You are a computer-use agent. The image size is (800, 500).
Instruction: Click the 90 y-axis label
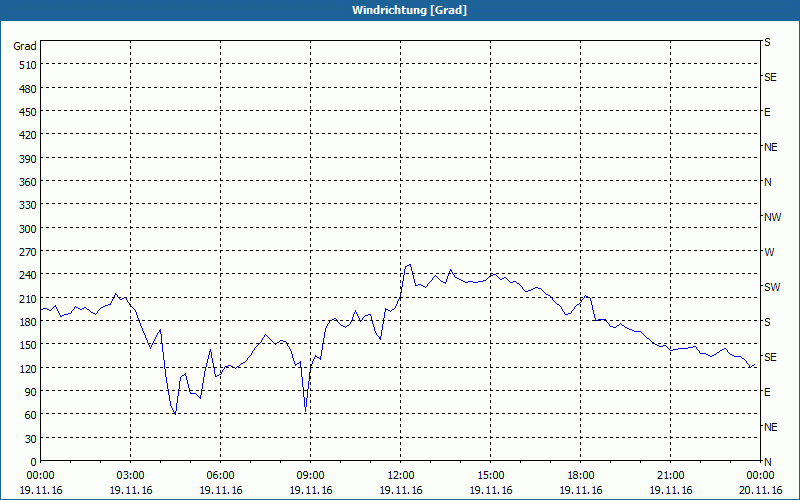31,392
